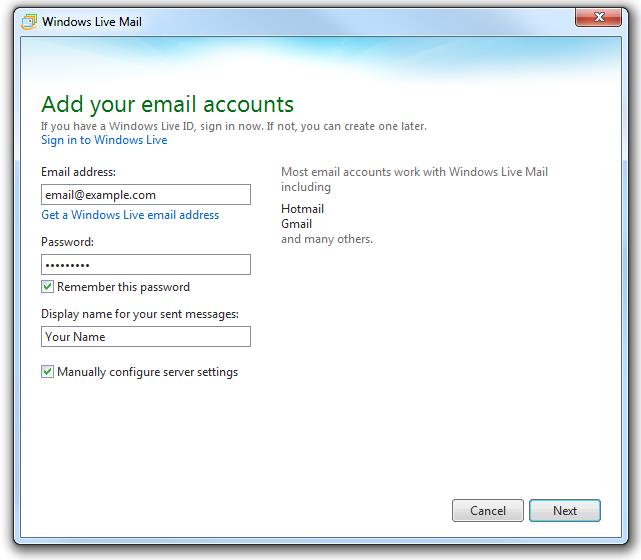The width and height of the screenshot is (641, 560).
Task: Click the 'Gmail' text
Action: tap(296, 224)
